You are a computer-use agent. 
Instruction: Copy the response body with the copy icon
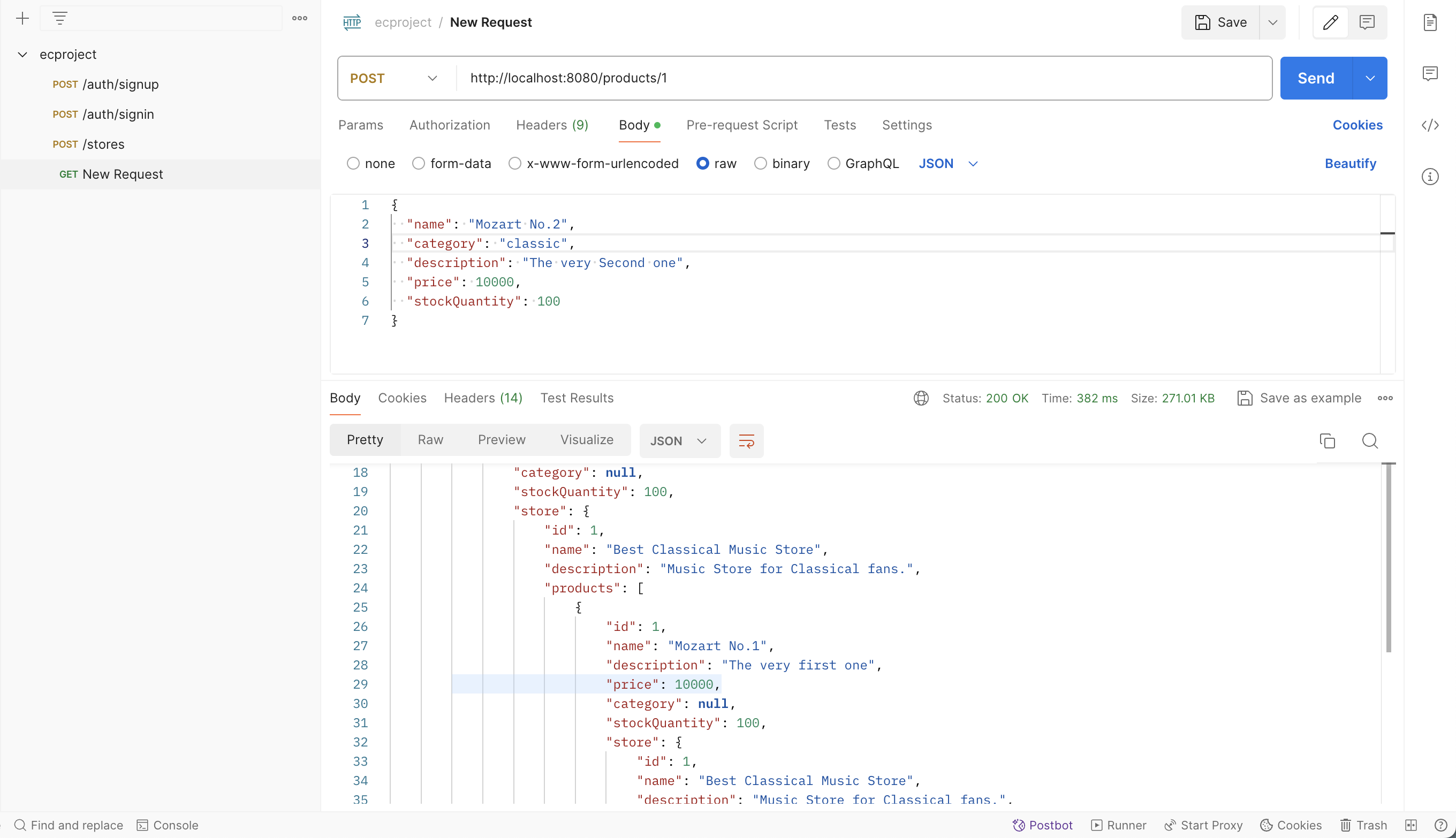(1327, 441)
